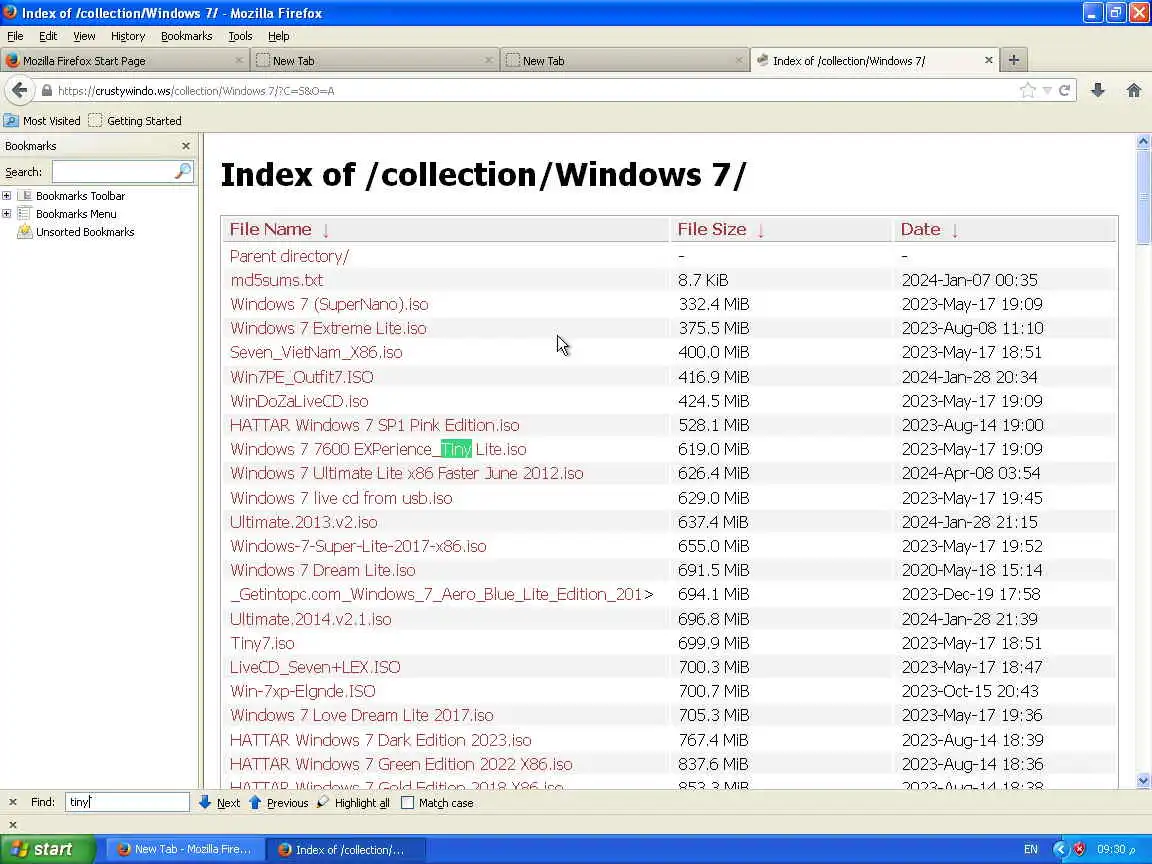Expand the Bookmarks Menu tree node
1152x864 pixels.
(x=7, y=214)
